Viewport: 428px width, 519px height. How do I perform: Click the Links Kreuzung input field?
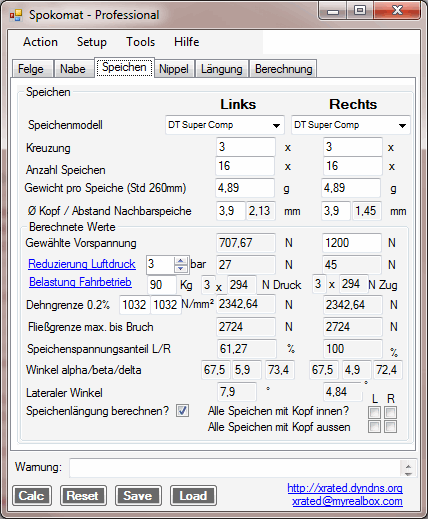[246, 147]
